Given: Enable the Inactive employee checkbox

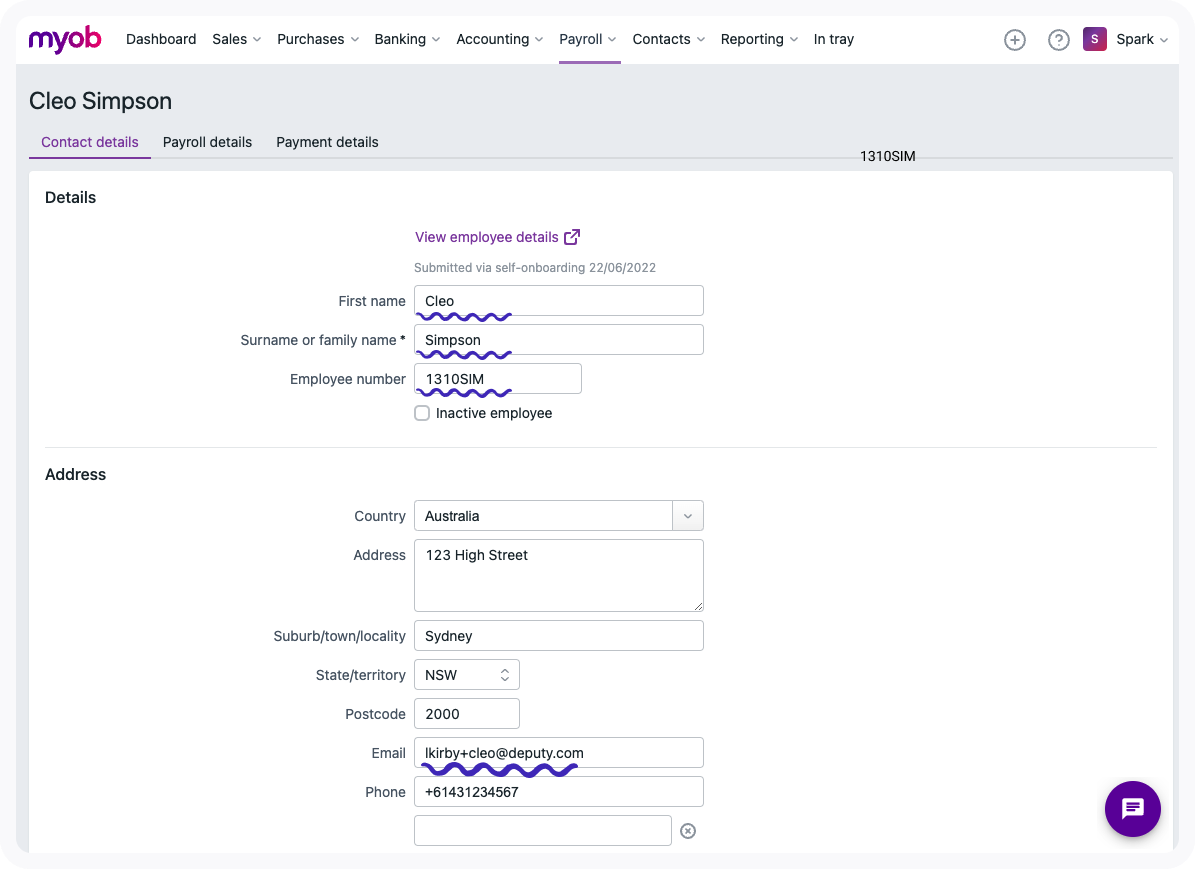Looking at the screenshot, I should 422,412.
